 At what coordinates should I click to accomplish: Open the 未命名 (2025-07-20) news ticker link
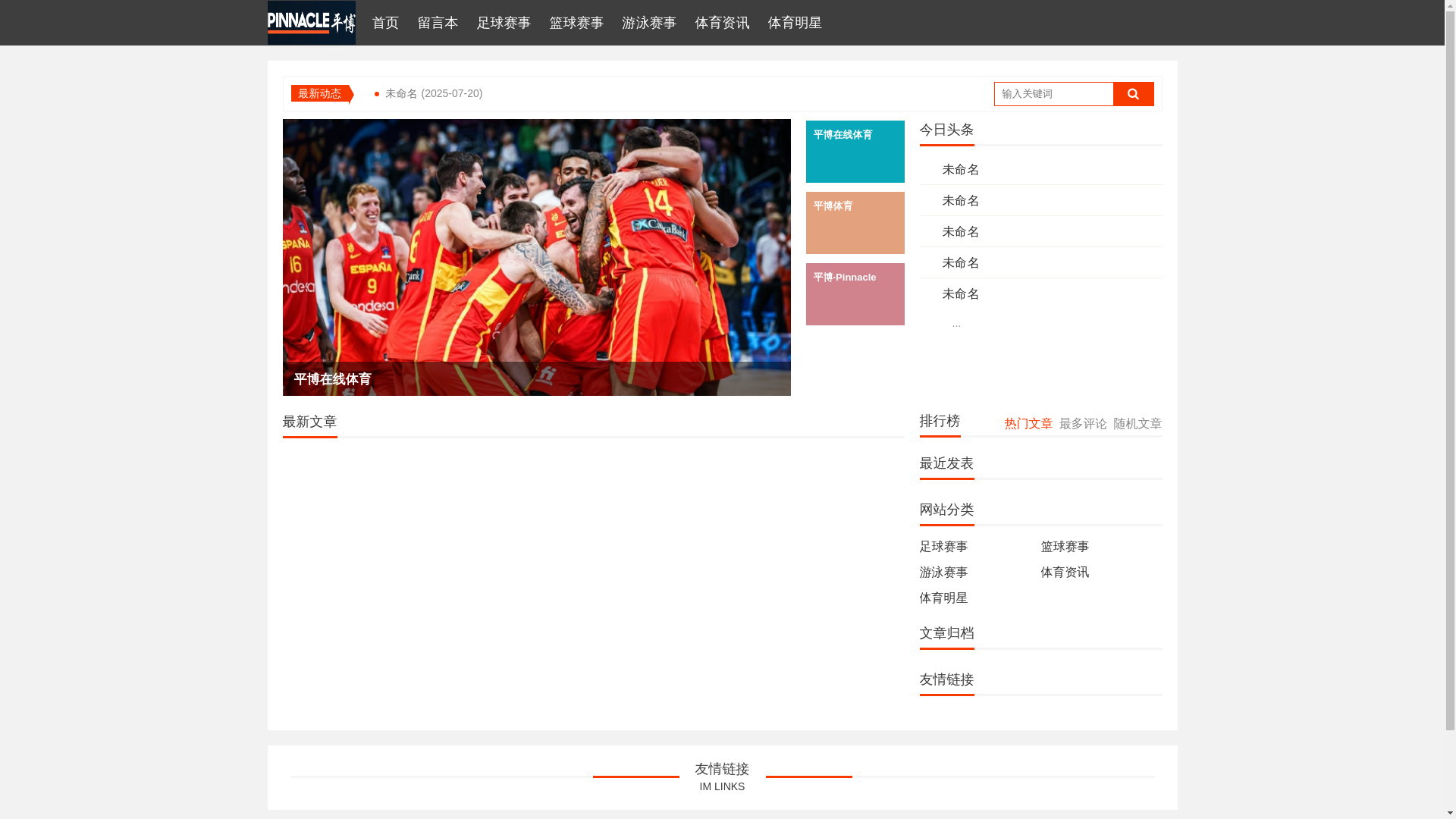coord(434,93)
